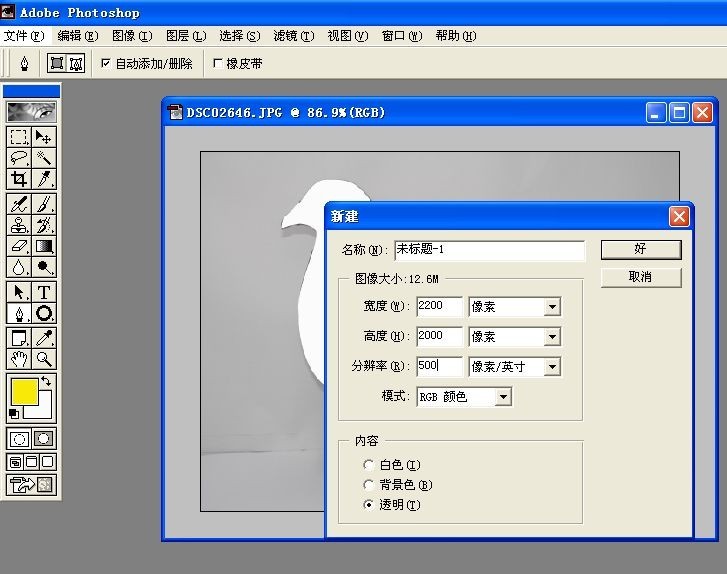Confirm new document with 好 button
The width and height of the screenshot is (727, 574).
coord(641,249)
